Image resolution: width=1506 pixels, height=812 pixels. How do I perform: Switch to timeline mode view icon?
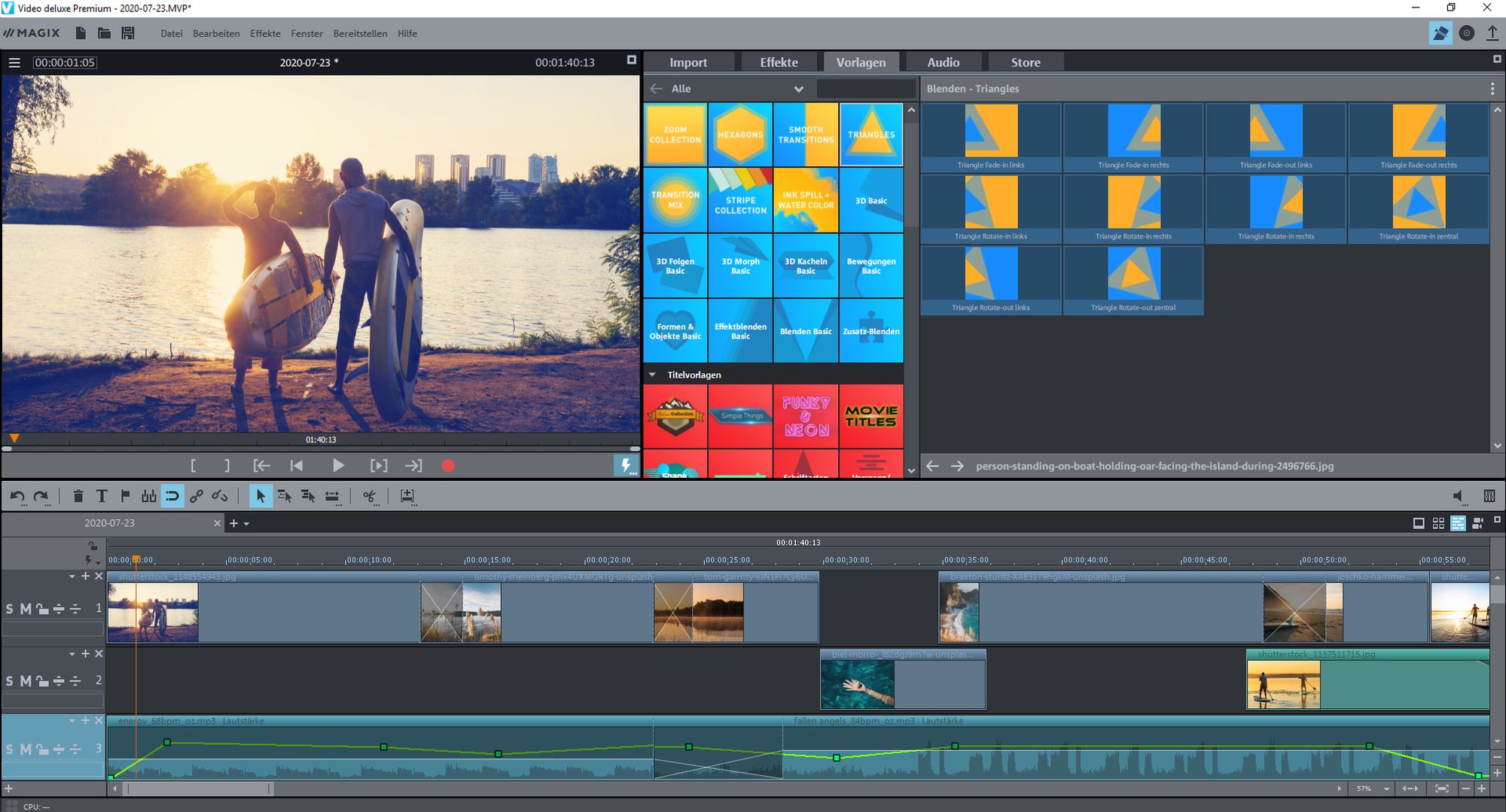click(x=1458, y=523)
